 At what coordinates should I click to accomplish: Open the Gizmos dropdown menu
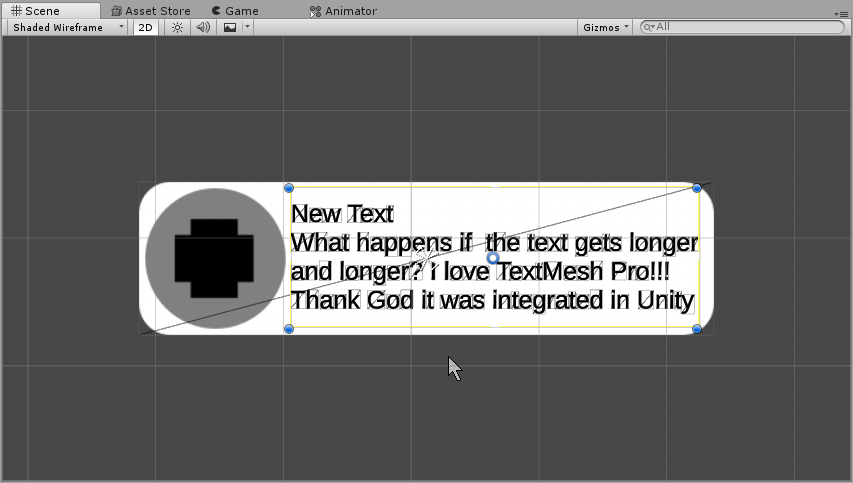pyautogui.click(x=605, y=27)
